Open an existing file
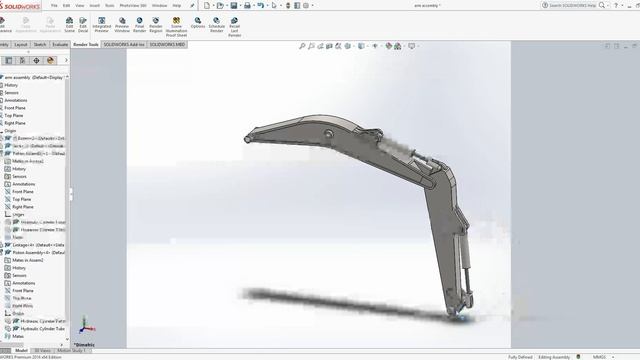640x360 pixels. point(220,5)
